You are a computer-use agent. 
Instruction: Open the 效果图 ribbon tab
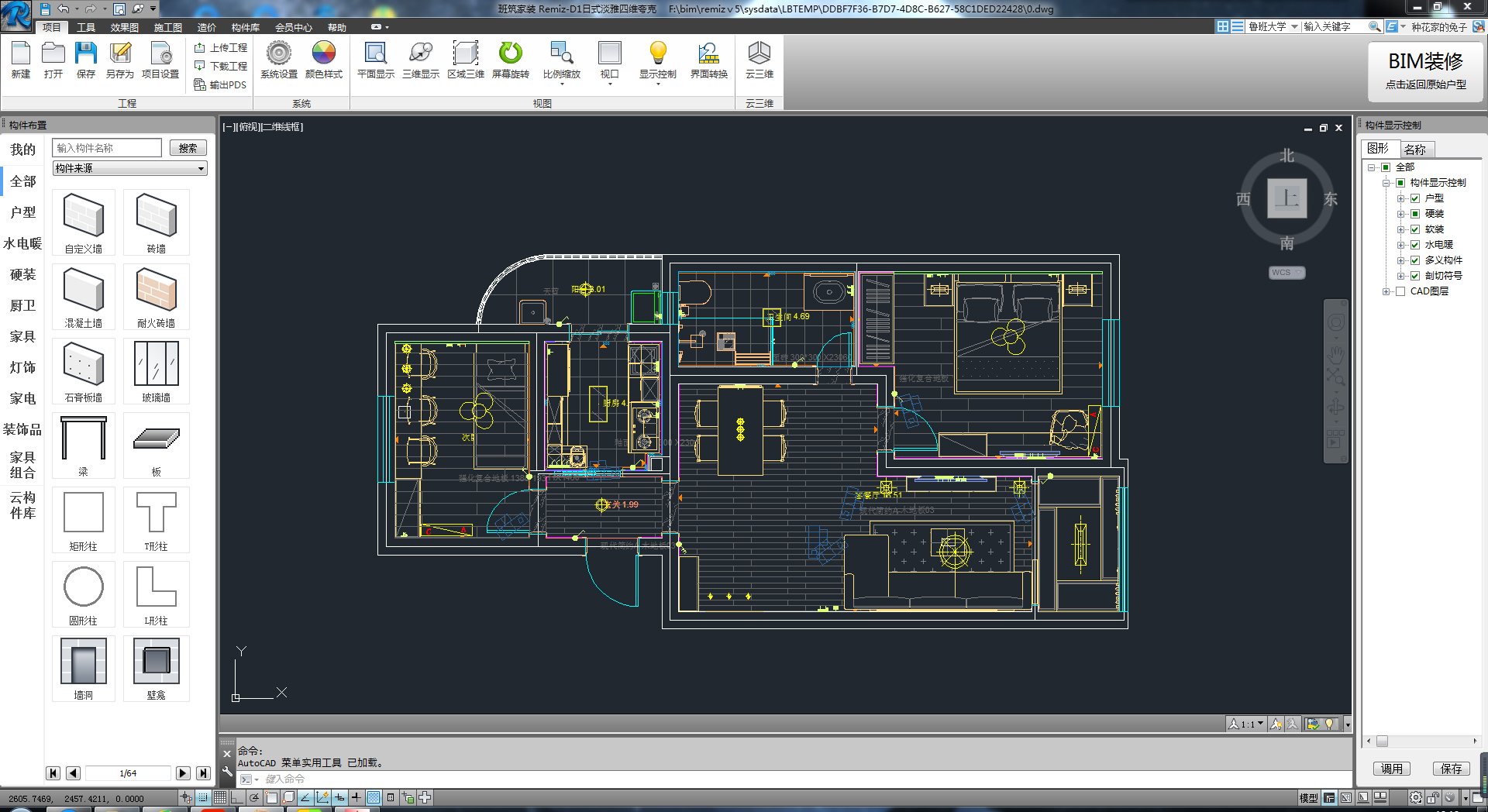[124, 27]
